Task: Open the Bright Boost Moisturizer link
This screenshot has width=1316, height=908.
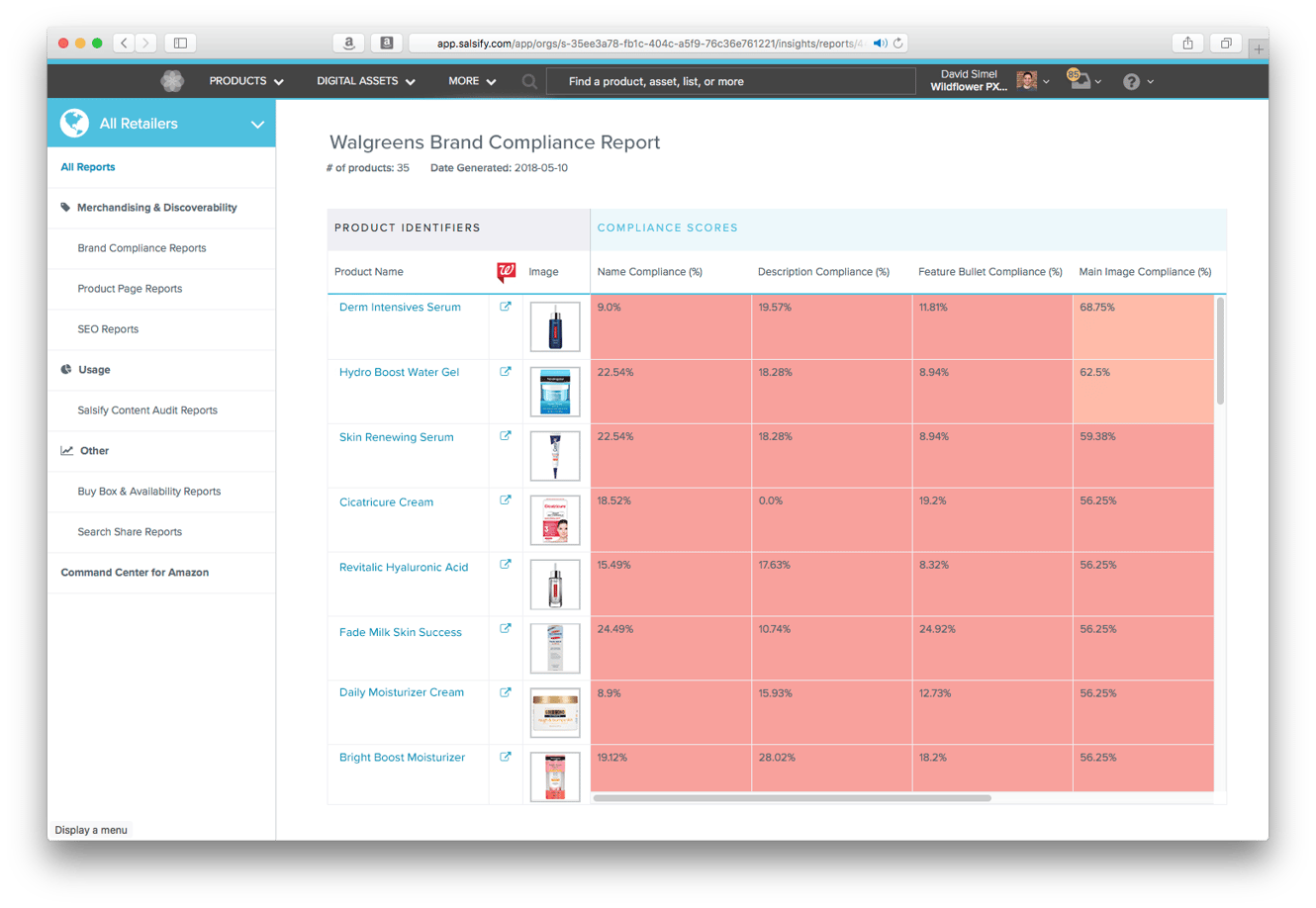Action: pos(402,758)
